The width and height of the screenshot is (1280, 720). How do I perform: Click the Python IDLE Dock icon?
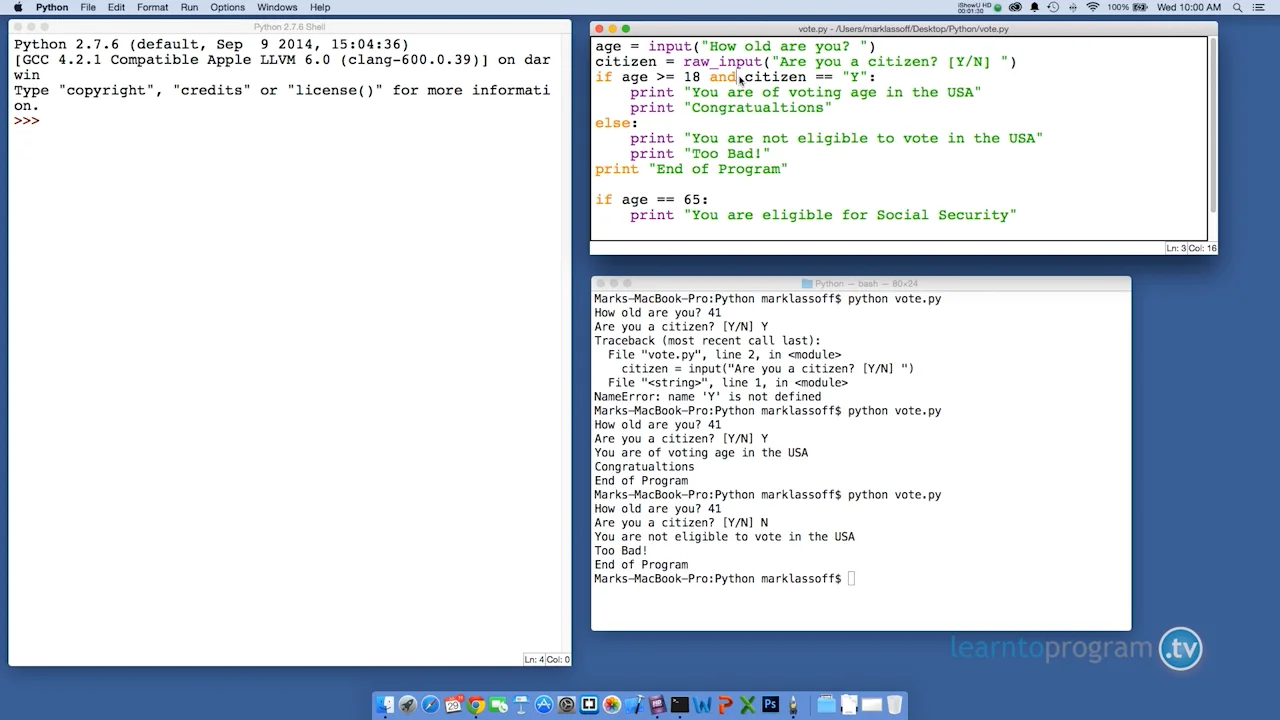click(793, 705)
